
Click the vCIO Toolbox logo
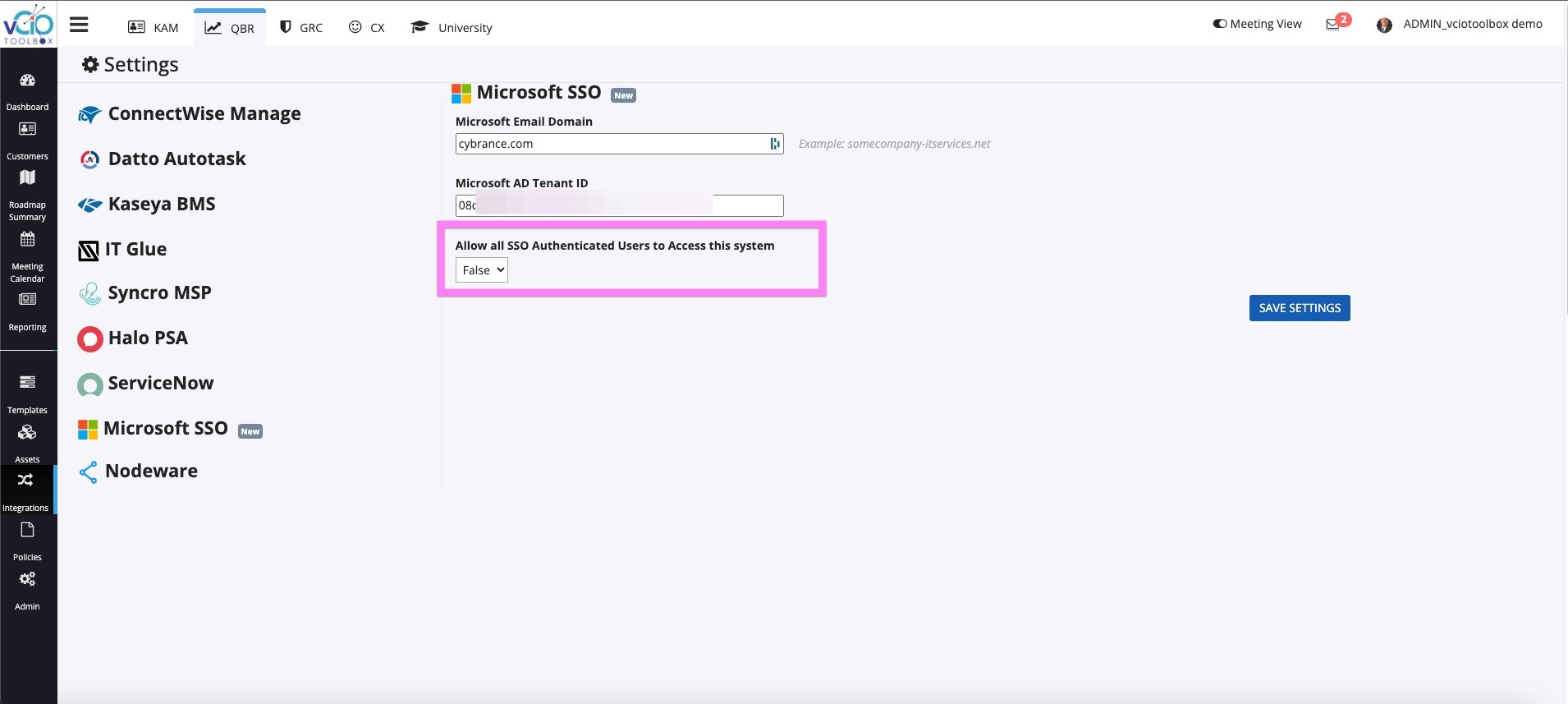pyautogui.click(x=28, y=25)
